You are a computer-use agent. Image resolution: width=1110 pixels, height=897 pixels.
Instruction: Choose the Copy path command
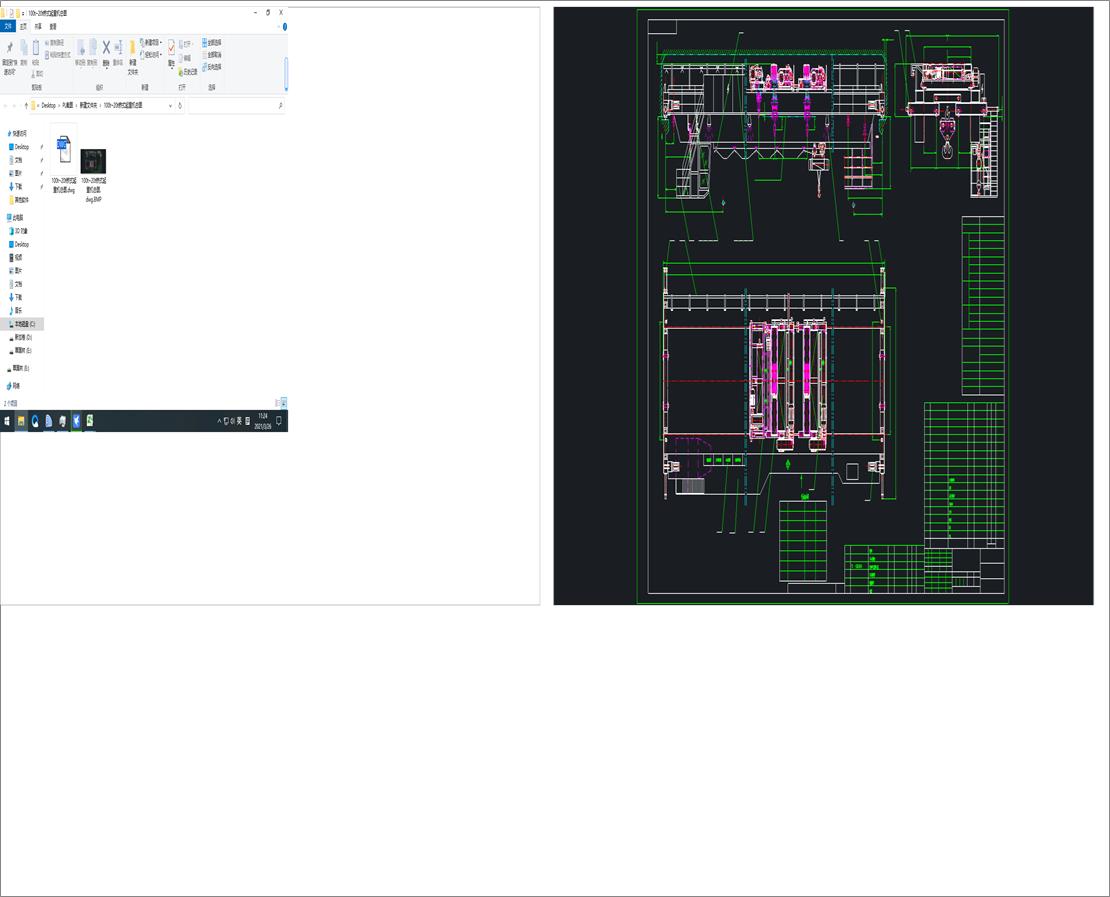coord(56,43)
